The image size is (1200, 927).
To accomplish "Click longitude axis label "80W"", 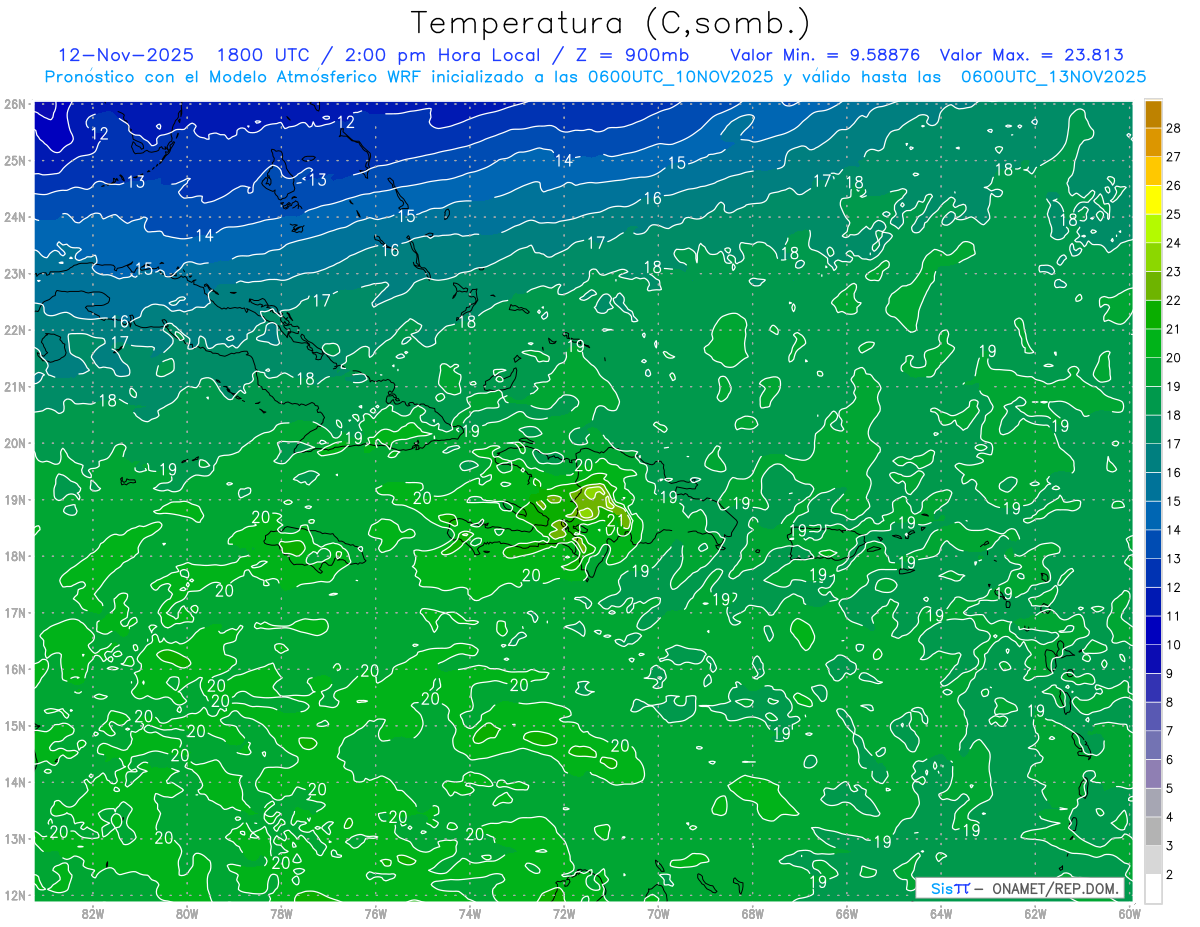I will pos(187,913).
